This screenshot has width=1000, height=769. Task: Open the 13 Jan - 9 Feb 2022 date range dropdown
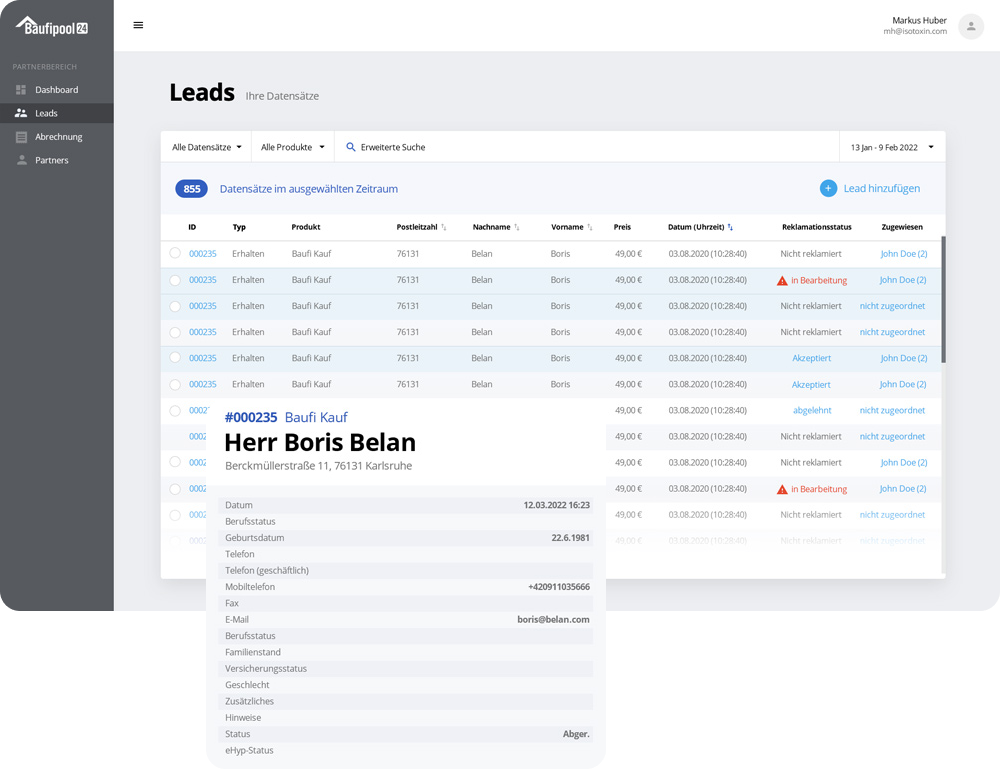coord(892,147)
